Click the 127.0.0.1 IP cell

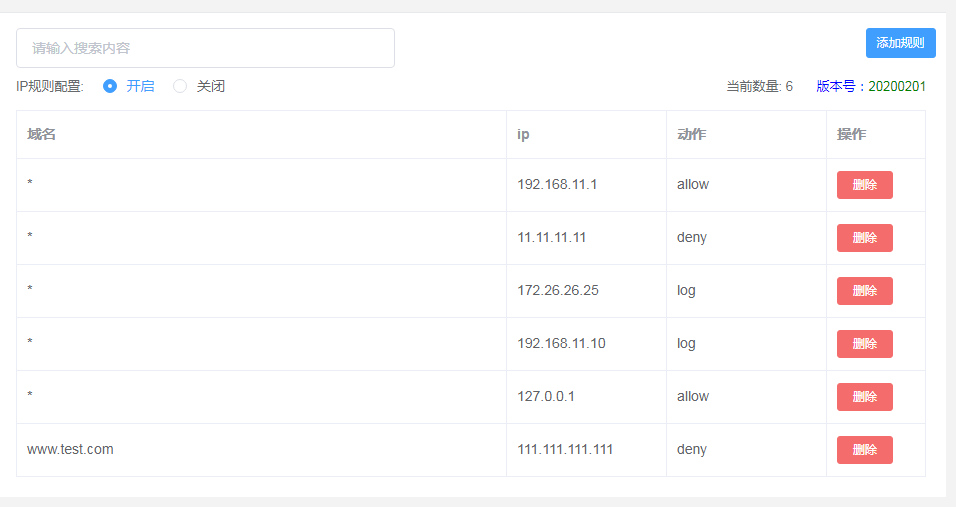(x=546, y=397)
